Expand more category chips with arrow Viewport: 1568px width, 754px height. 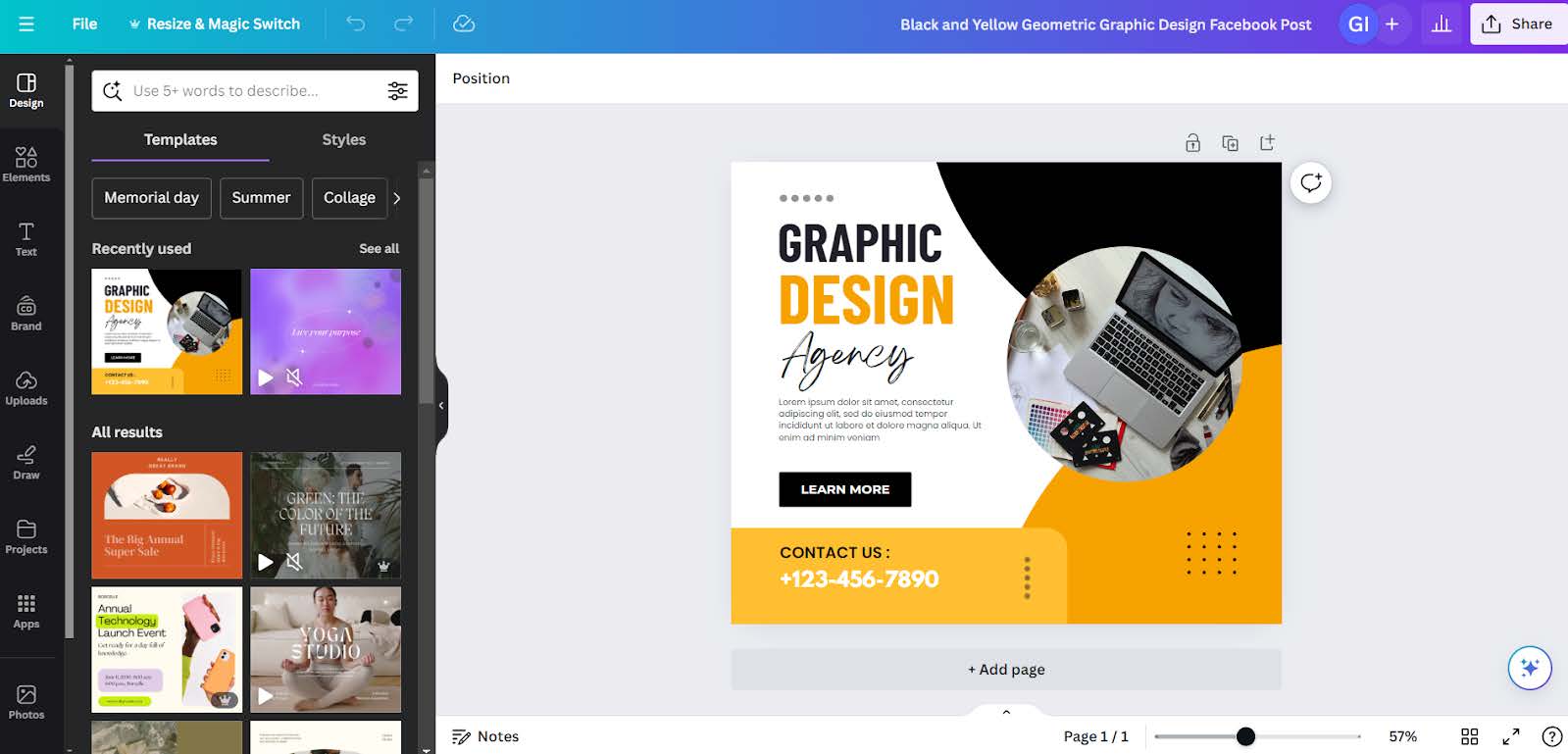tap(397, 198)
